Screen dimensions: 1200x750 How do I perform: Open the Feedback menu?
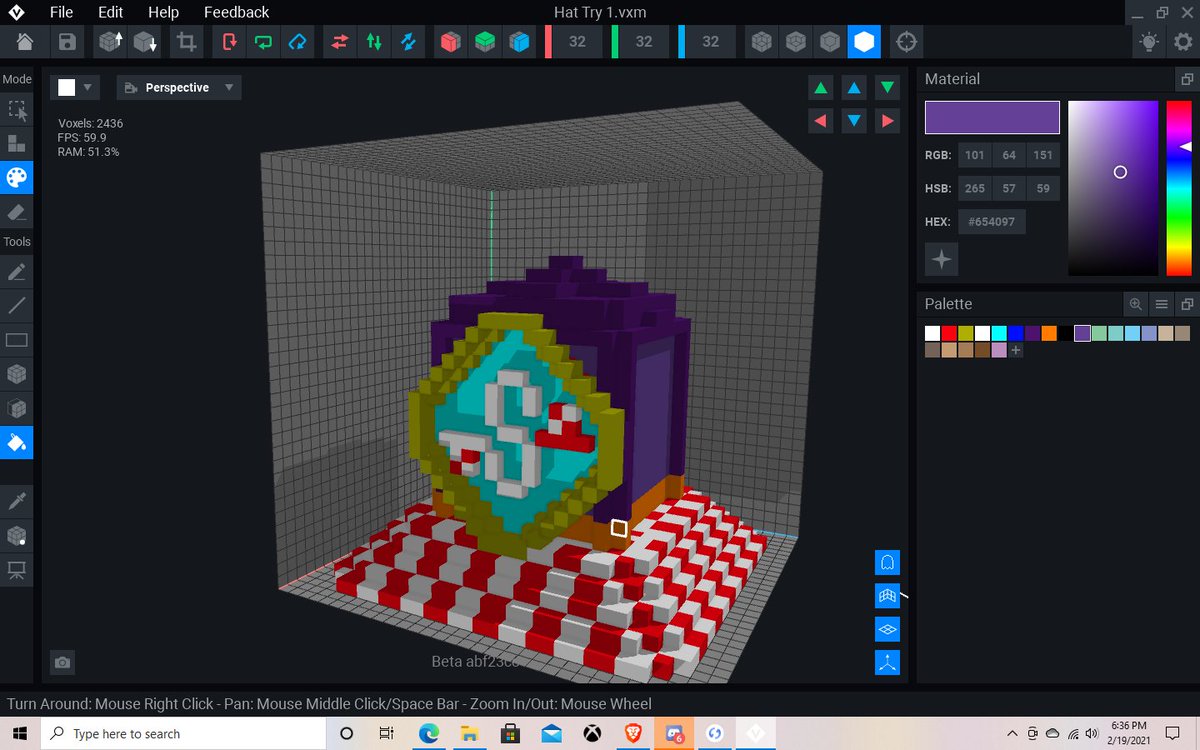(236, 12)
